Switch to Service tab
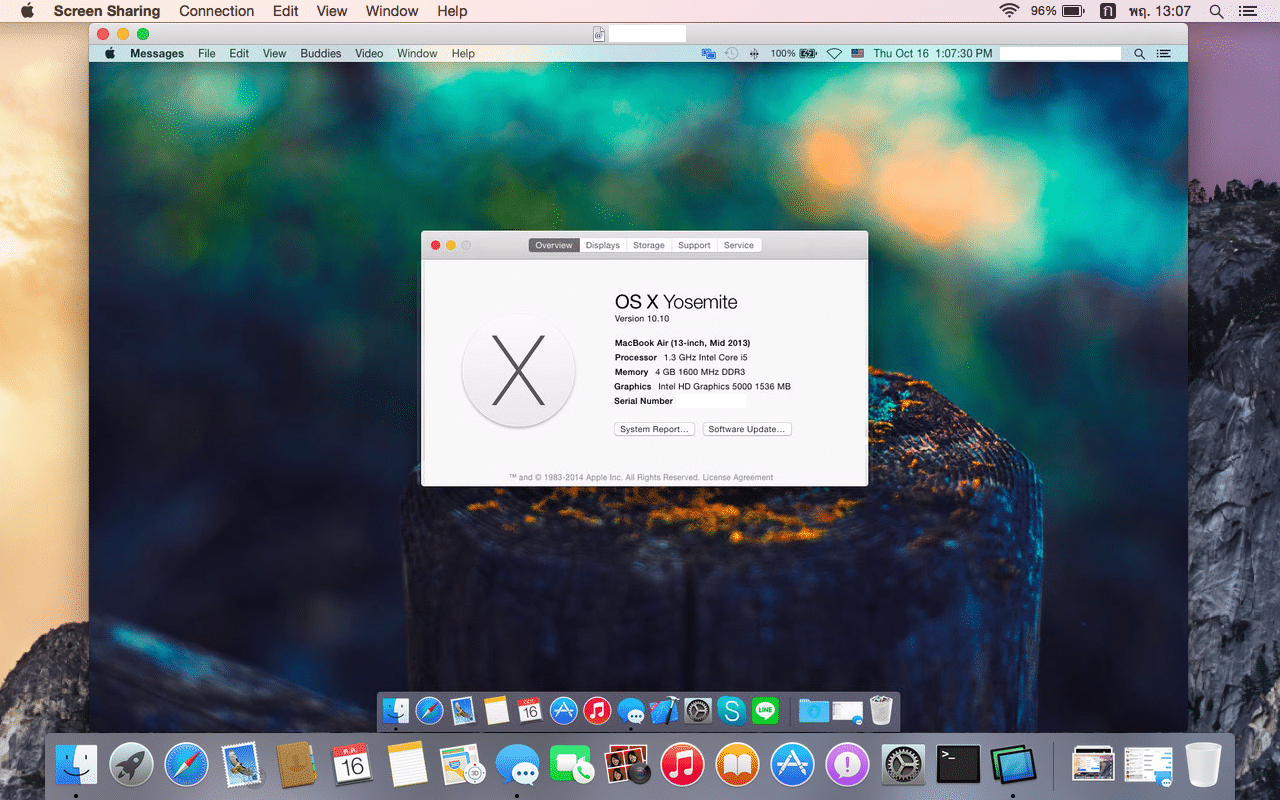1280x800 pixels. coord(739,245)
